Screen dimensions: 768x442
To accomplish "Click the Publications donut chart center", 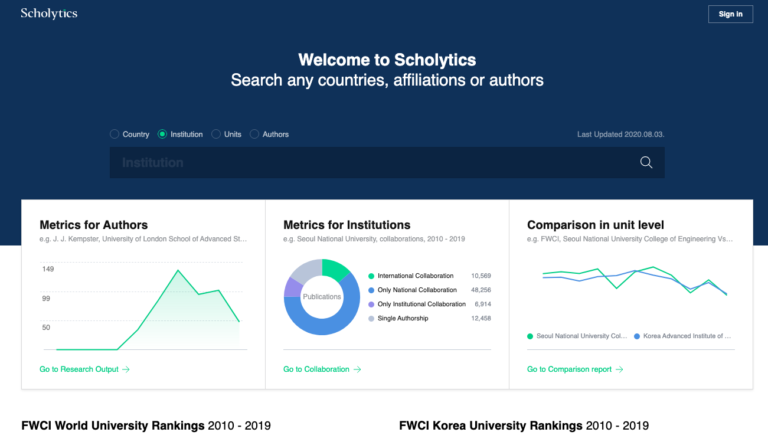I will [321, 297].
